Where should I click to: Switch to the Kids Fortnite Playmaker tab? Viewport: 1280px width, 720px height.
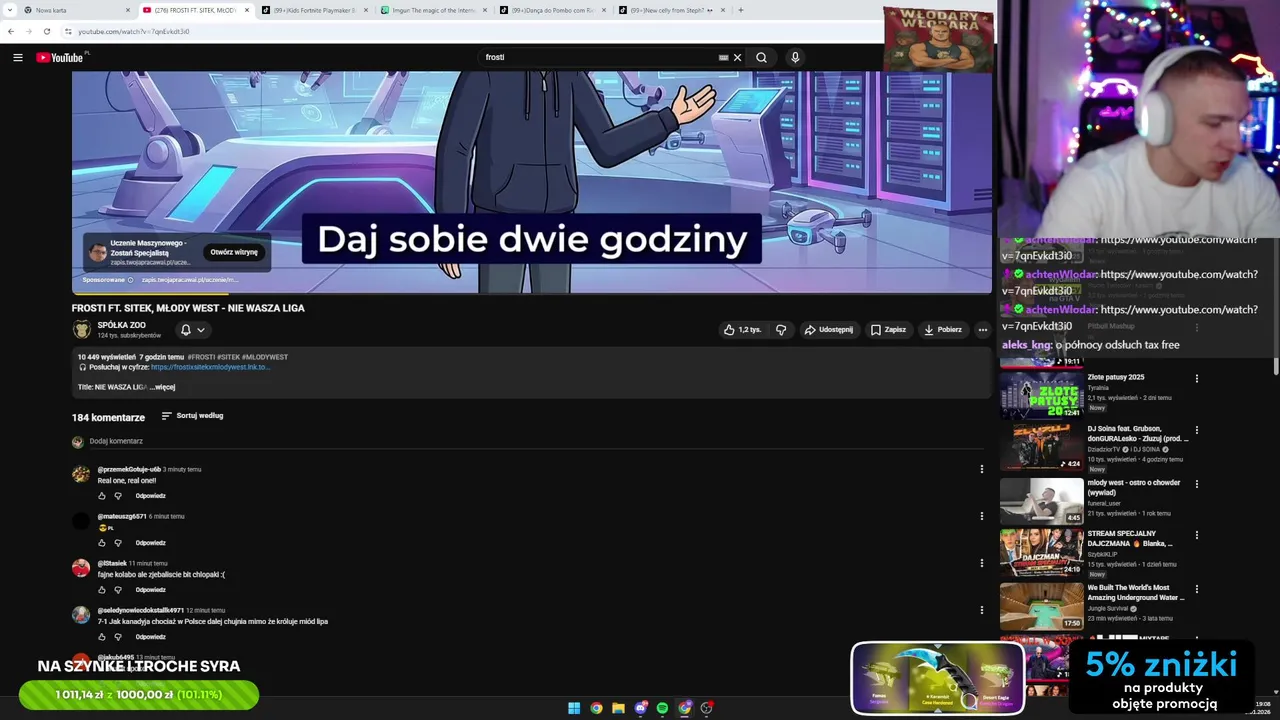click(x=314, y=10)
